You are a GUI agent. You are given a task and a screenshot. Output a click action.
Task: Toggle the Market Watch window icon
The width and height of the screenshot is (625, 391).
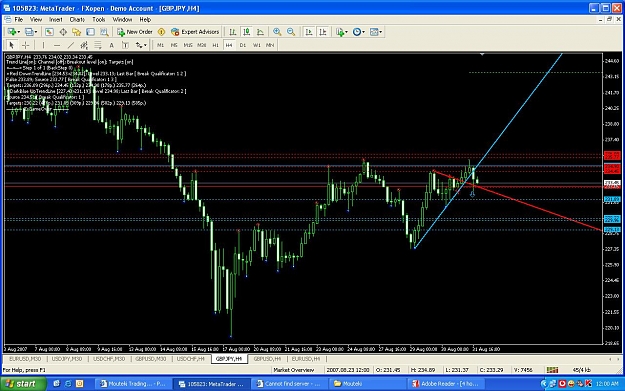coord(49,32)
